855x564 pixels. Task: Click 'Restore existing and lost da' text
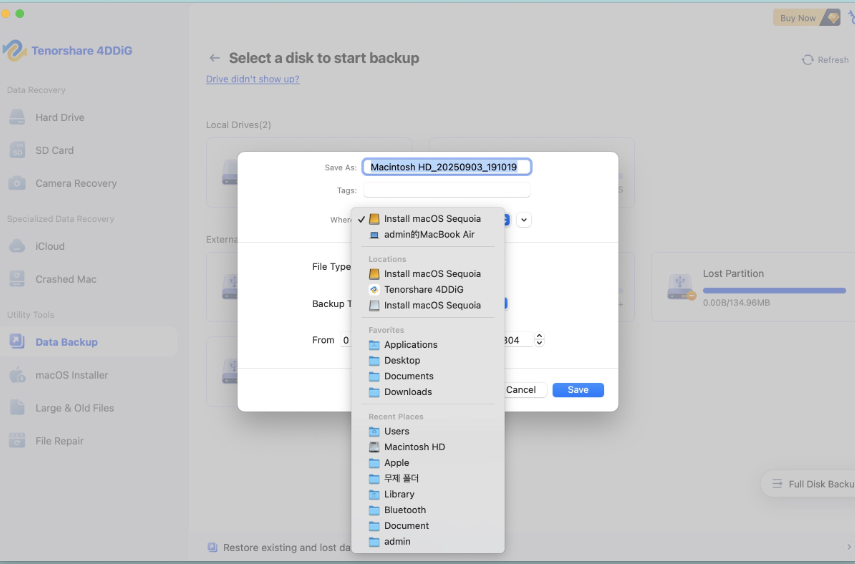coord(286,547)
